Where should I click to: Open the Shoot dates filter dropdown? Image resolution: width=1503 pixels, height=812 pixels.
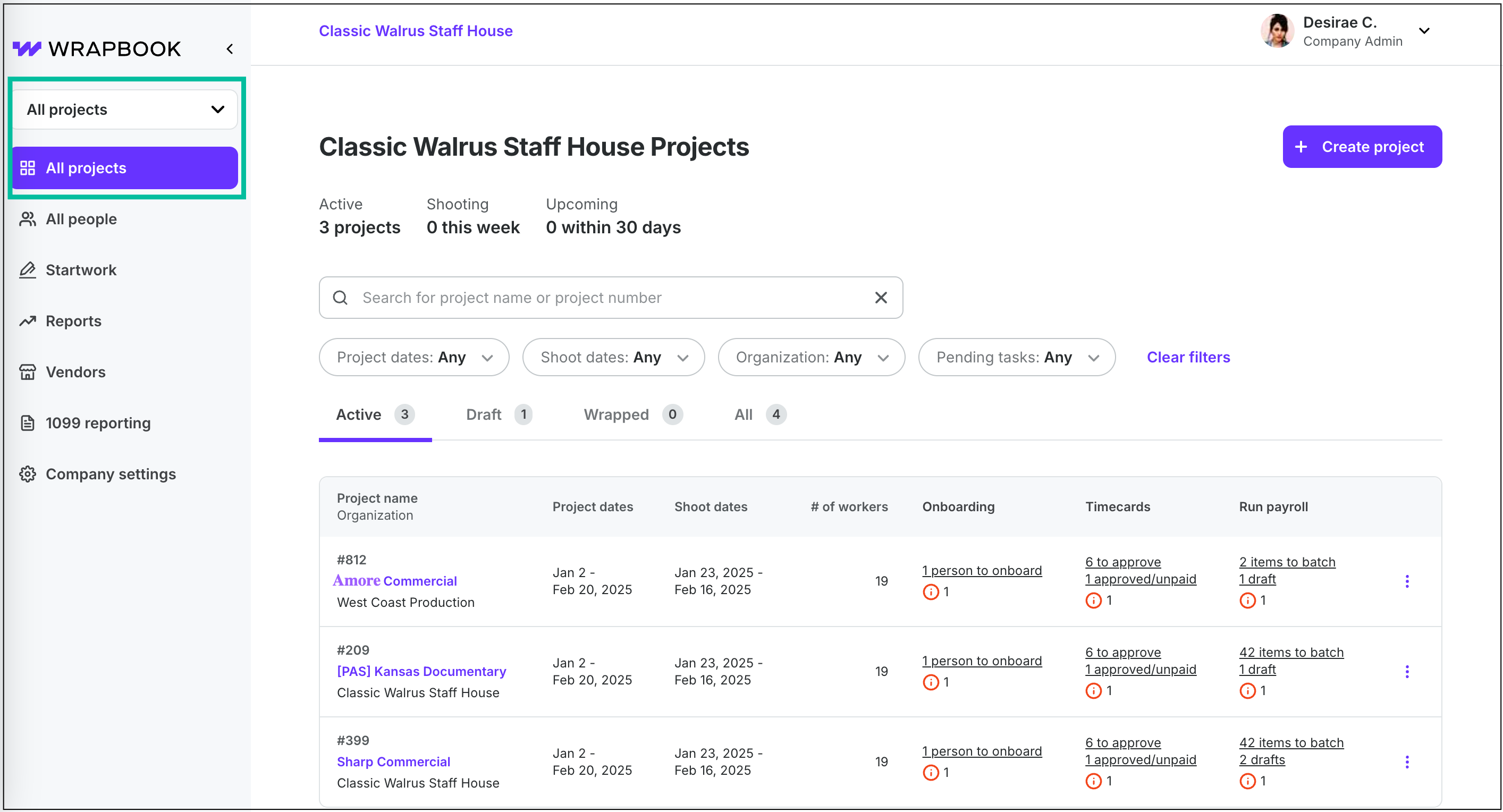click(613, 358)
